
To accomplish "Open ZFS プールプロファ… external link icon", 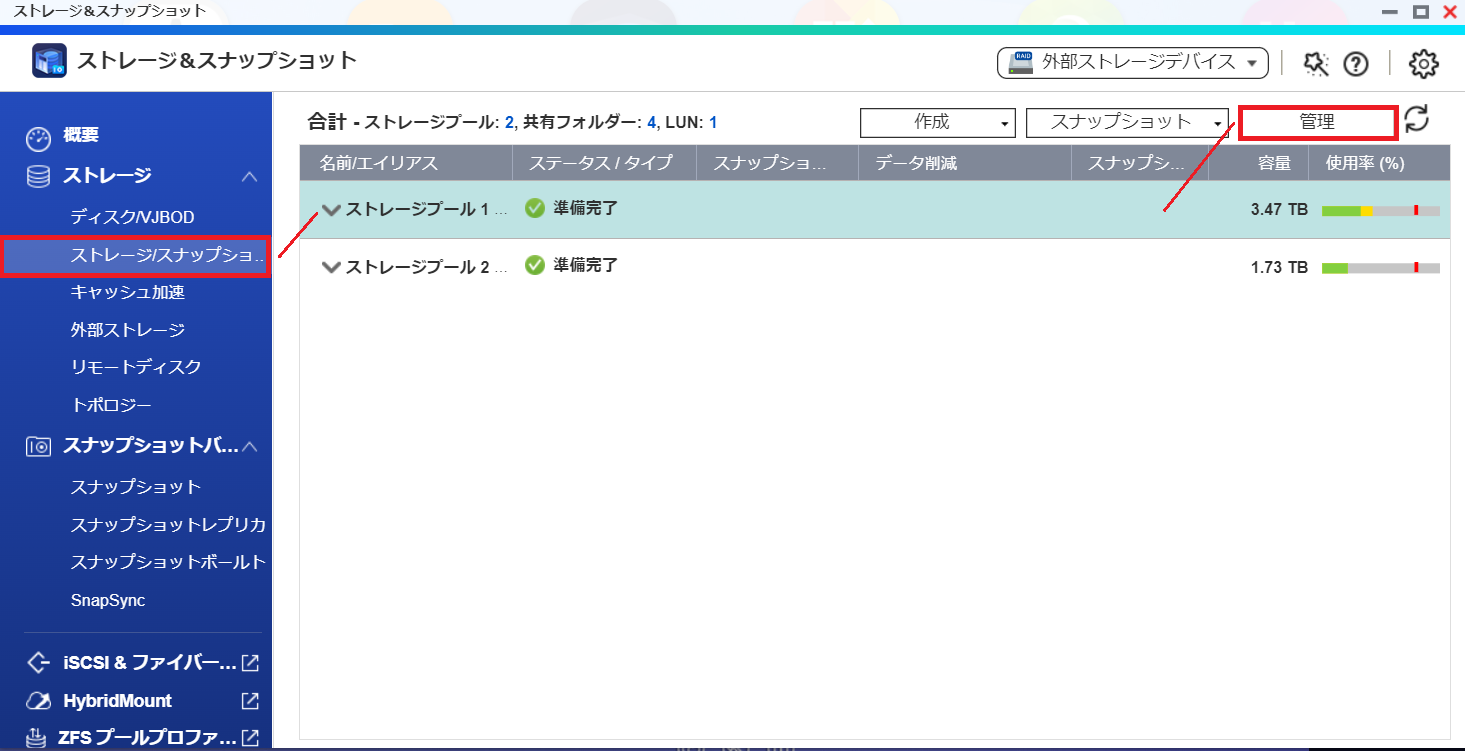I will 250,738.
